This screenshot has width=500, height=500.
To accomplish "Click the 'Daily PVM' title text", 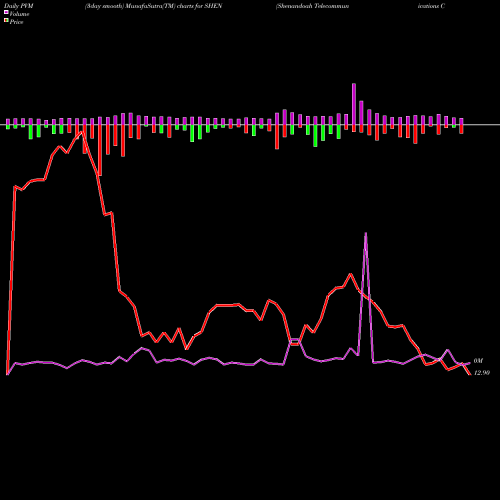I will pos(19,6).
